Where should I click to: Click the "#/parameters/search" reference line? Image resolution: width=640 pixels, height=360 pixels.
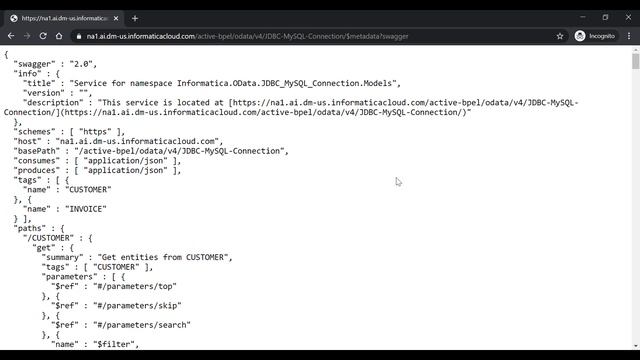[x=121, y=325]
